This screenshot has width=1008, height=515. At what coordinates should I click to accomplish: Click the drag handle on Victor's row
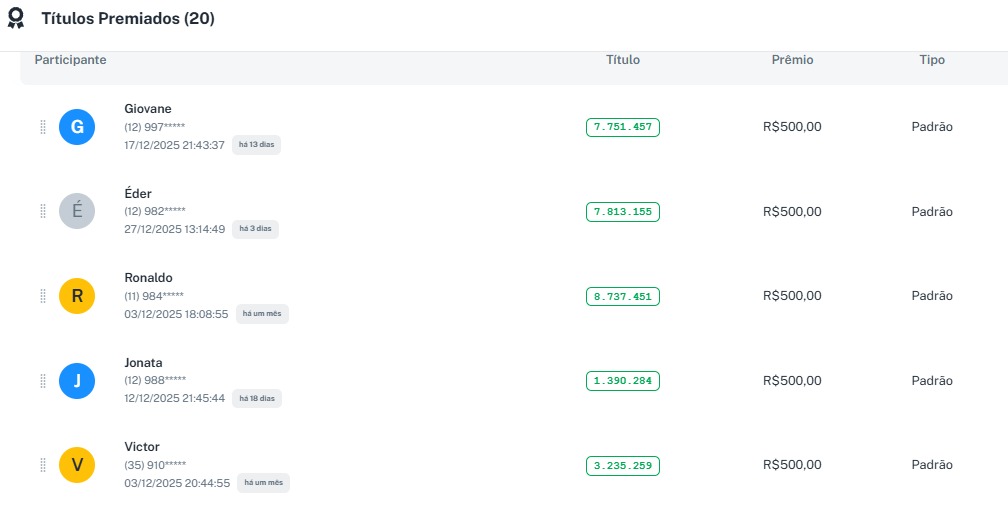click(43, 465)
